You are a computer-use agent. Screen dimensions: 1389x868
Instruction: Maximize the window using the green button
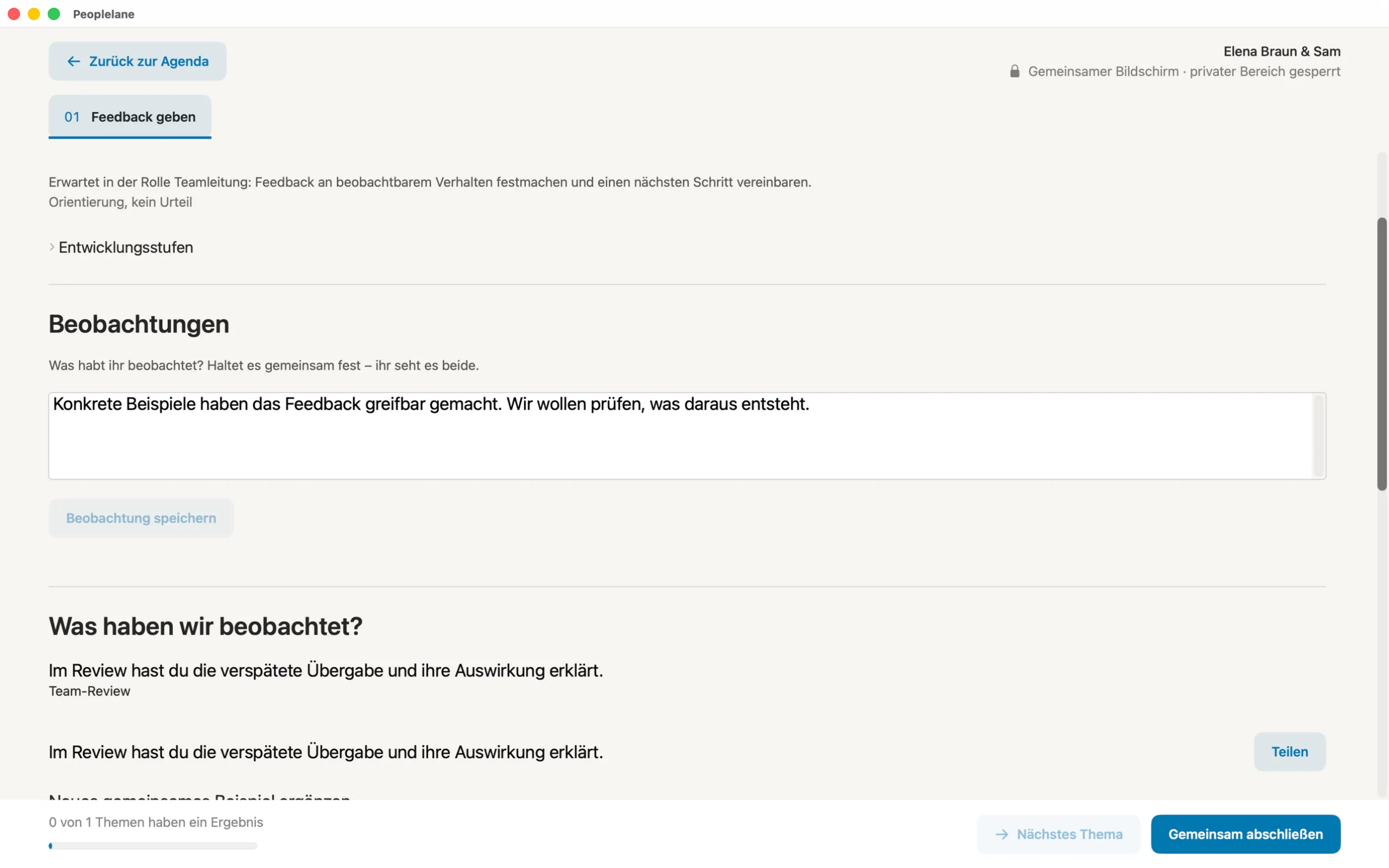click(x=54, y=14)
